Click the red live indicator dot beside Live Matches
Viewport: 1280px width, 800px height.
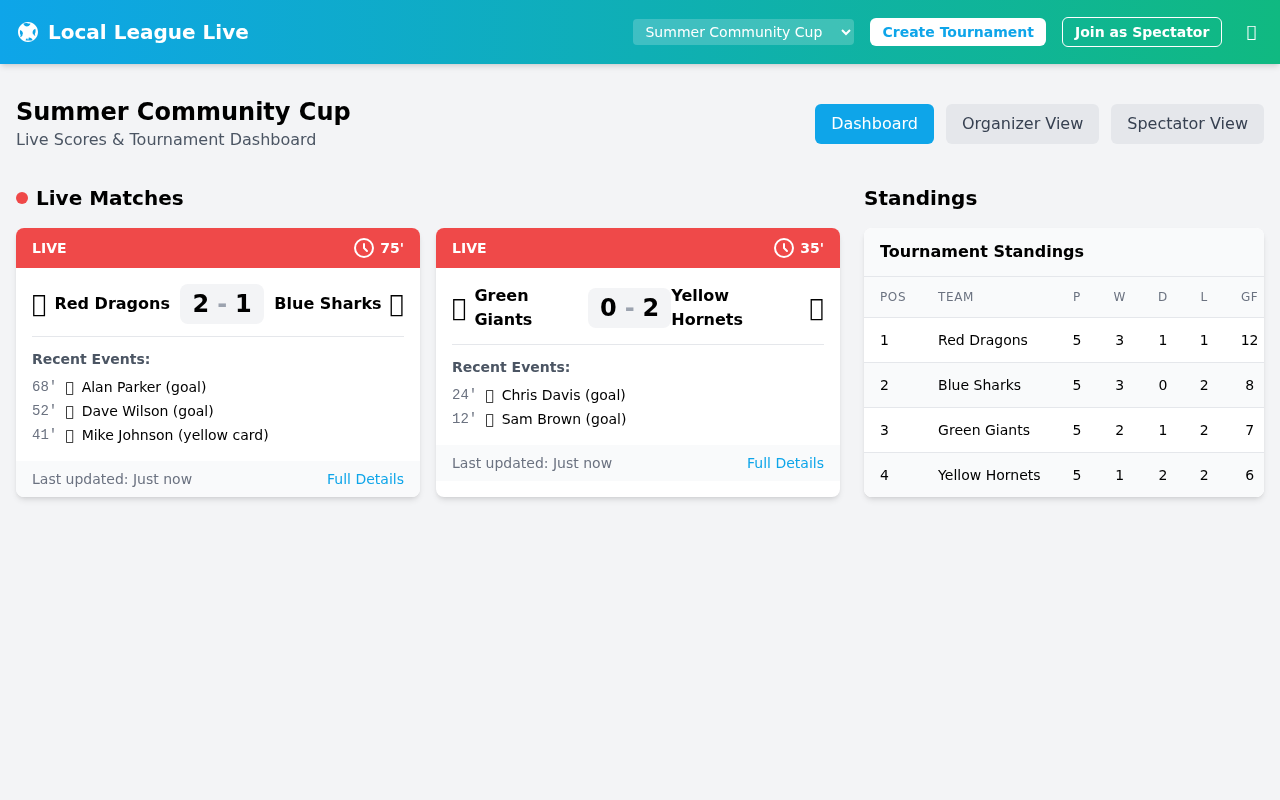point(20,197)
